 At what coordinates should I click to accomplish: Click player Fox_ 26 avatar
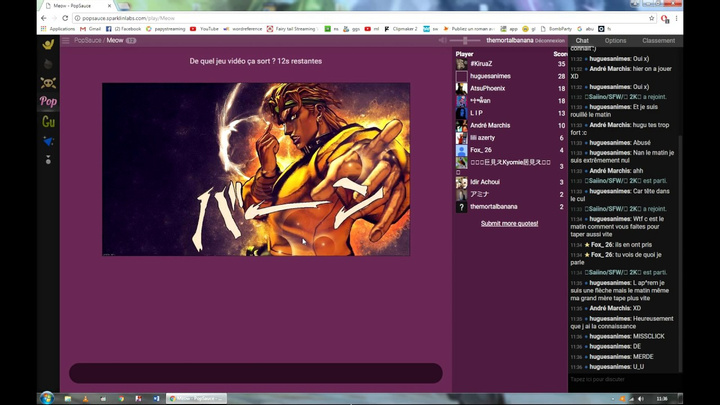coord(461,150)
